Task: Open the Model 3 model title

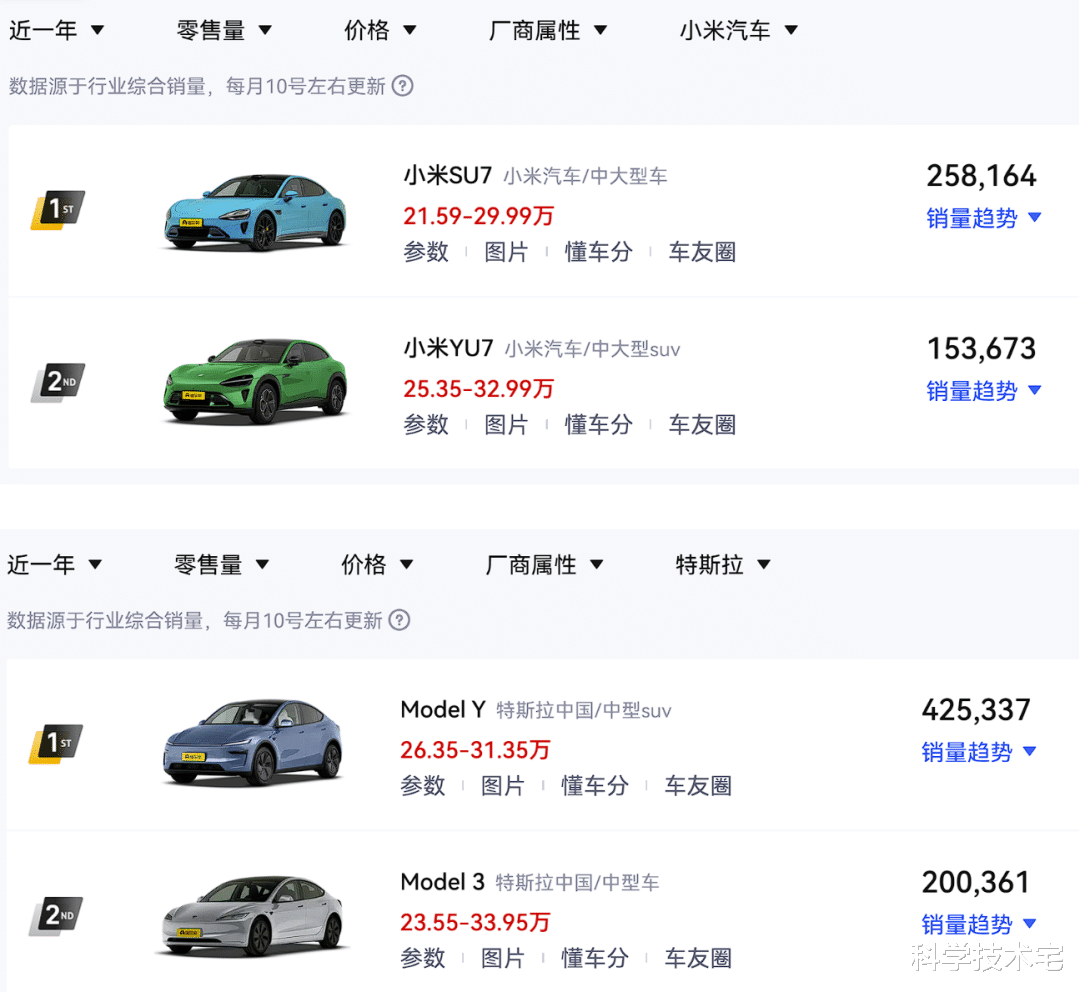Action: (x=442, y=882)
